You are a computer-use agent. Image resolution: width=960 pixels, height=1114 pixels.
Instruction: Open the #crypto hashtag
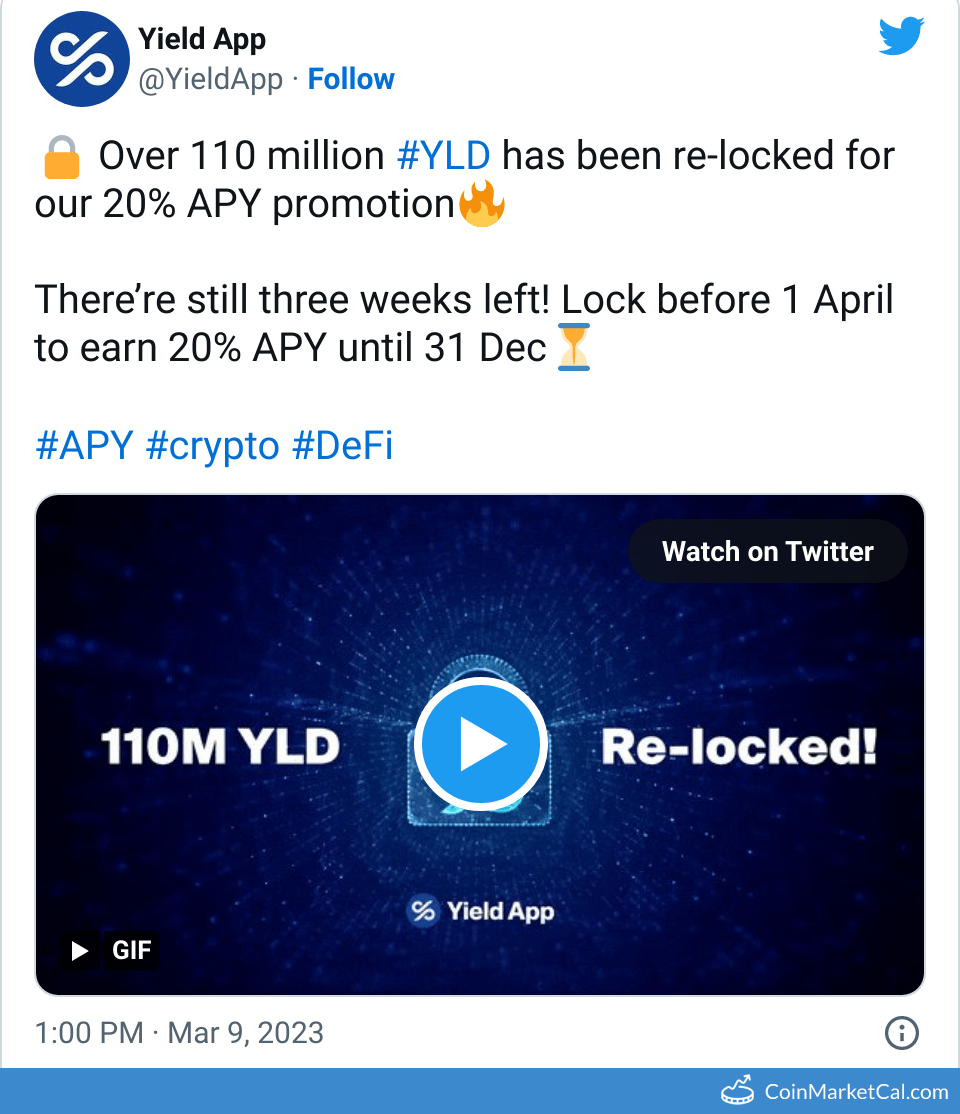pos(212,446)
